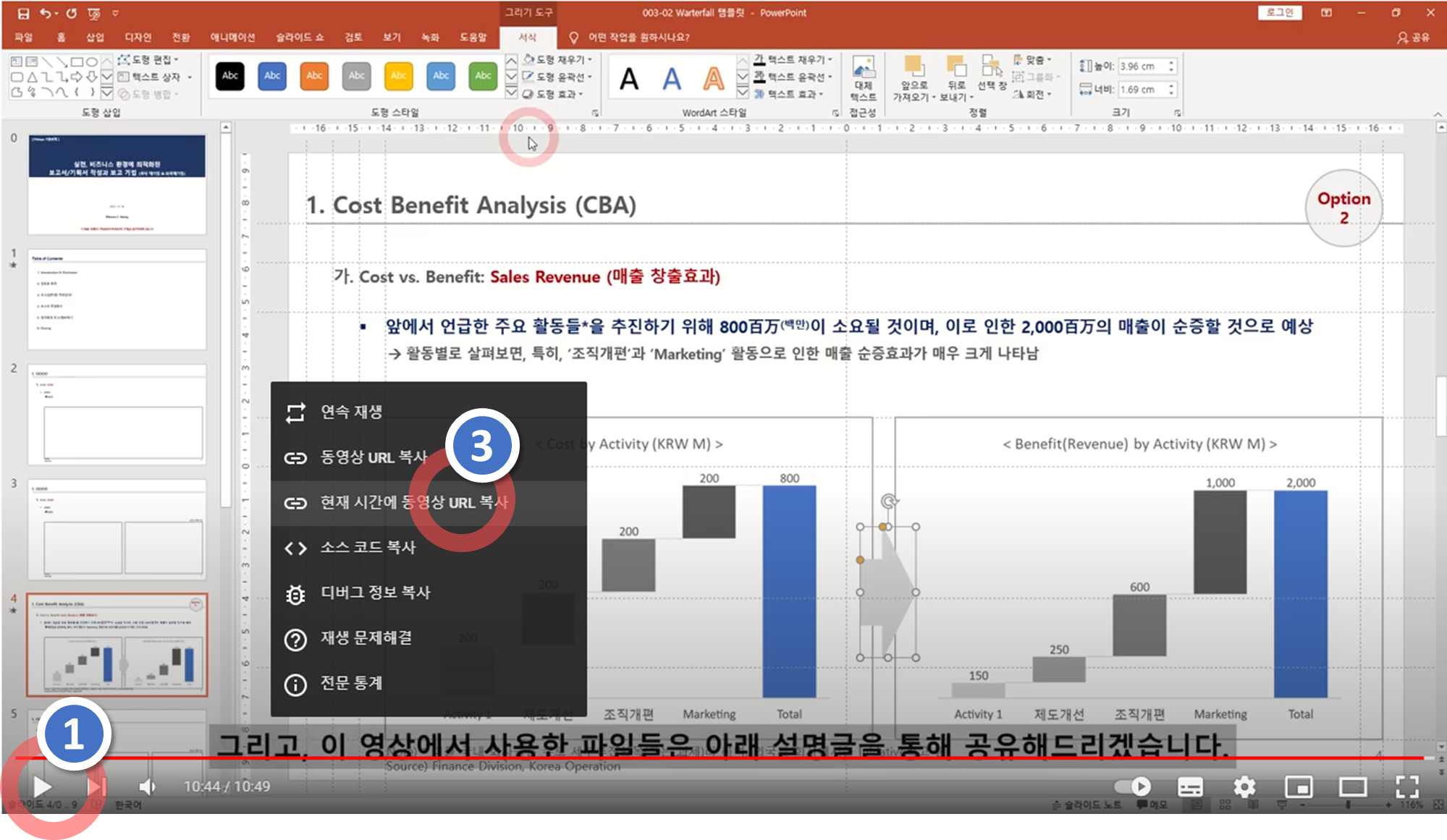Open 재생 문제해결 entry
1447x840 pixels.
click(429, 638)
